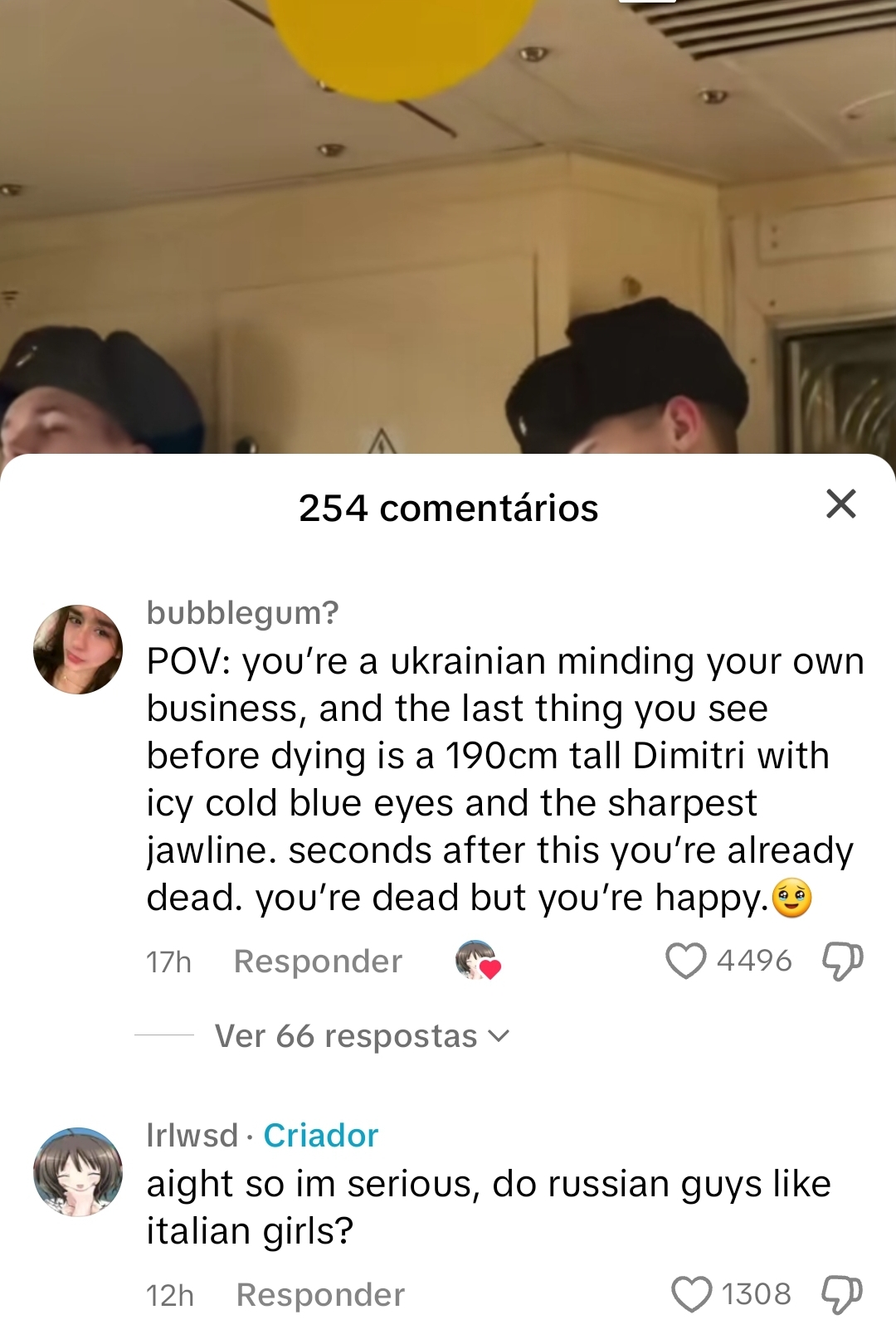Viewport: 896px width, 1339px height.
Task: Open bubblegum?'s profile picture
Action: coord(78,650)
